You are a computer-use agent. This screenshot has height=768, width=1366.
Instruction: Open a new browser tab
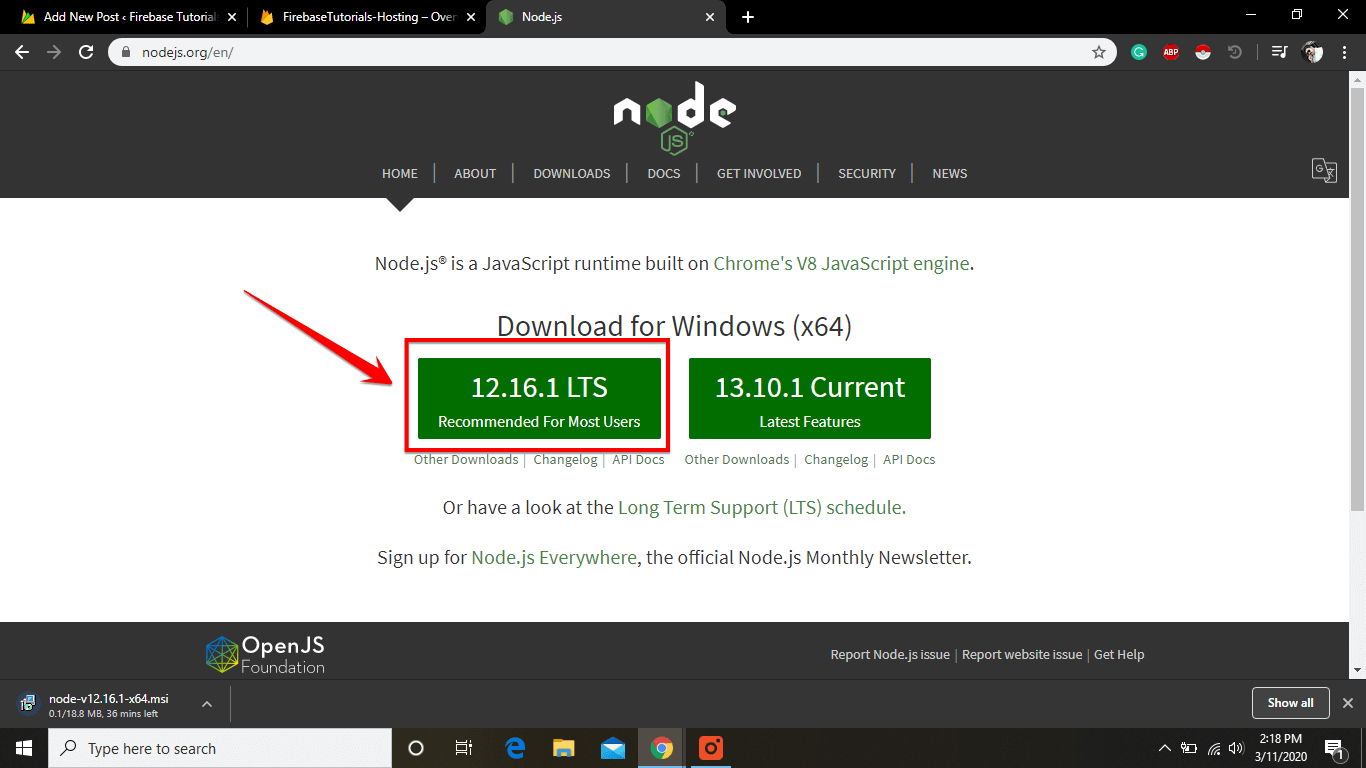pos(748,17)
